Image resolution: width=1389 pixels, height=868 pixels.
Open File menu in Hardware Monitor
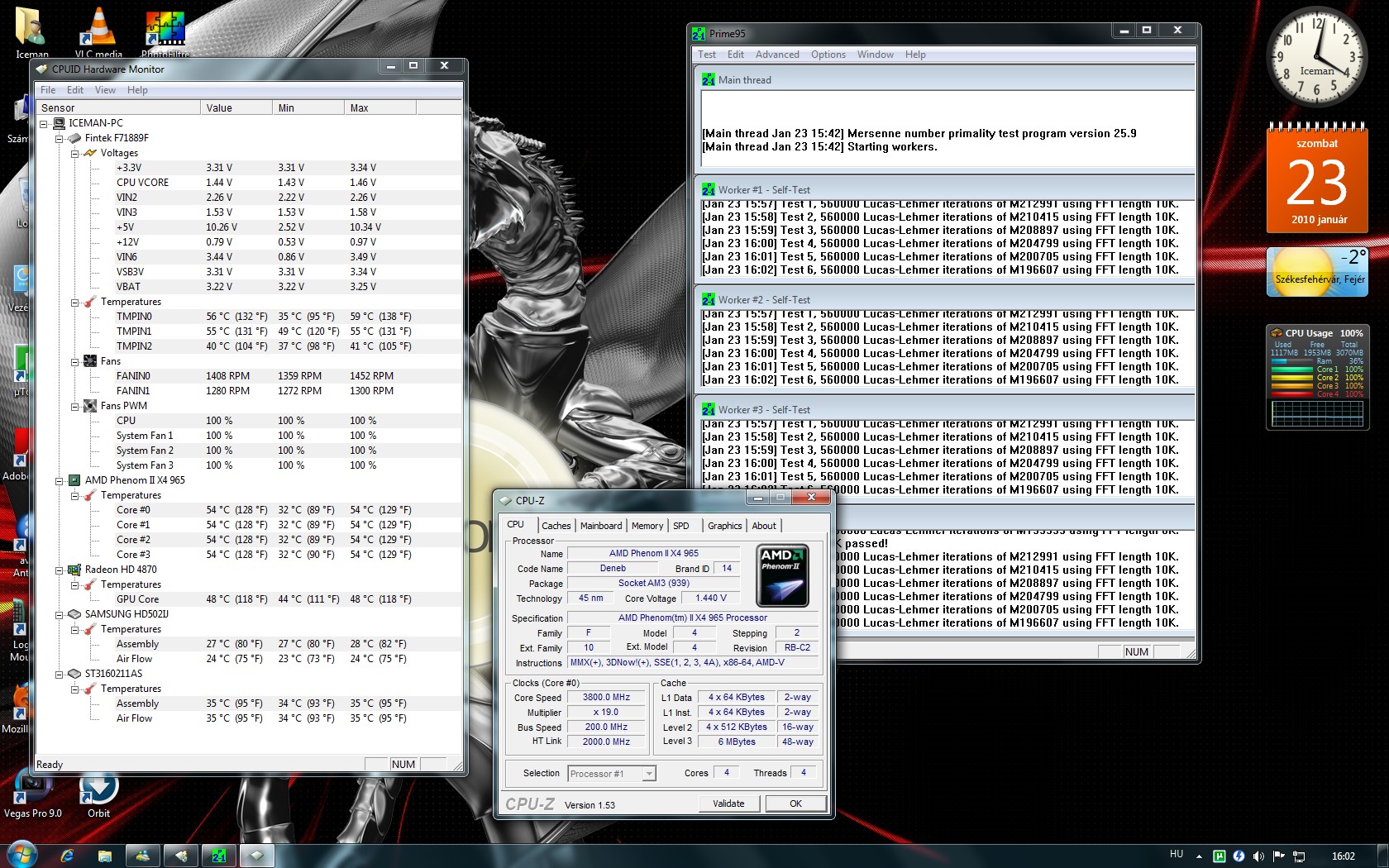[48, 90]
